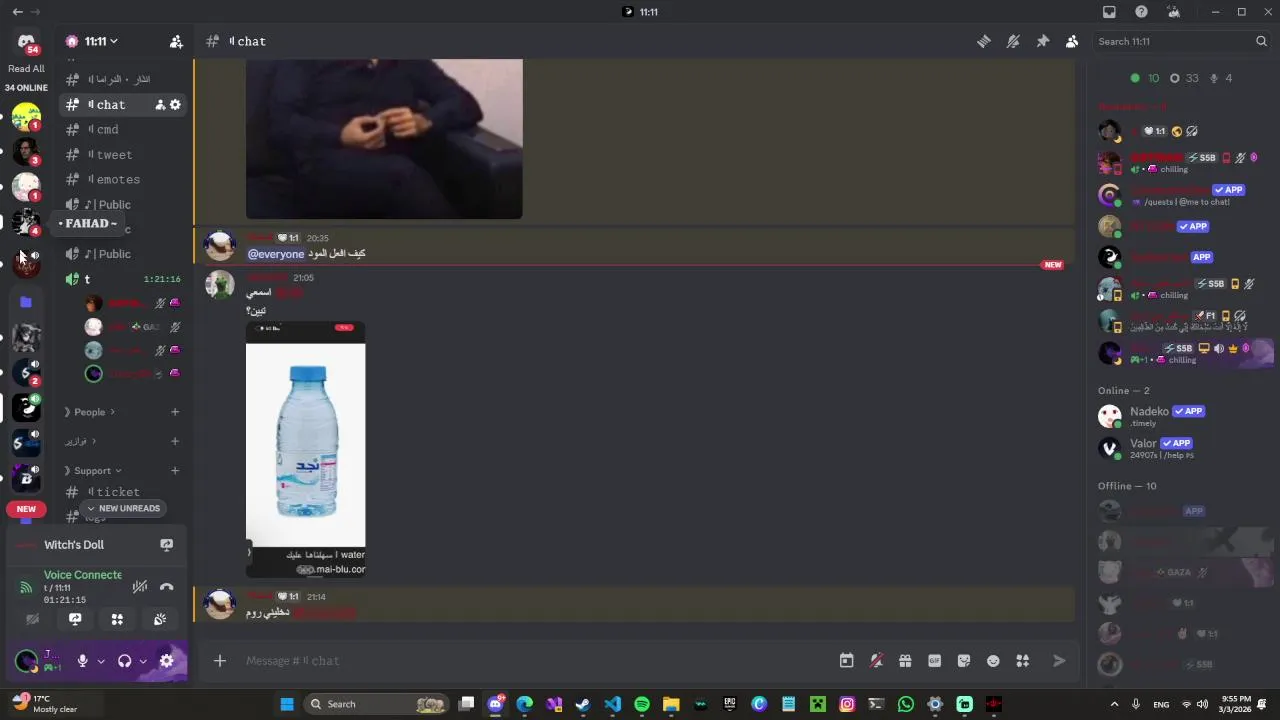Open Spotify from the Windows taskbar
This screenshot has width=1280, height=720.
click(x=642, y=704)
